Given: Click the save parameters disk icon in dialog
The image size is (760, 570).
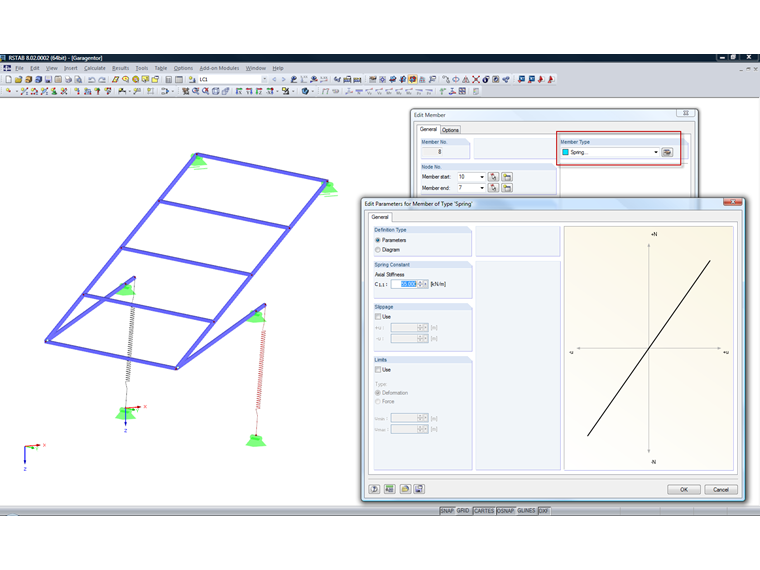Looking at the screenshot, I should coord(419,489).
